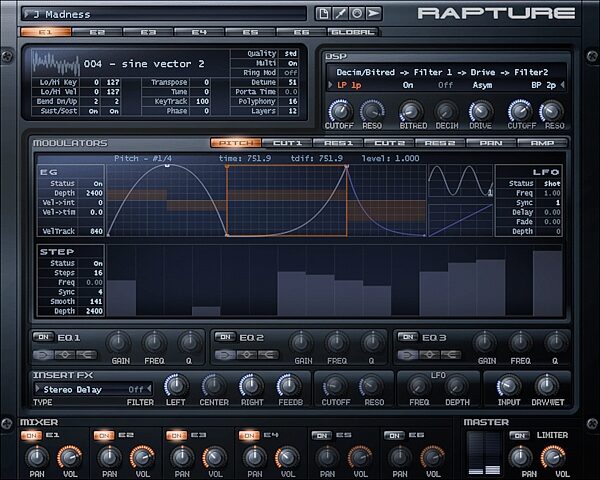The height and width of the screenshot is (480, 600).
Task: Change the LFO Status Shot value
Action: click(552, 183)
